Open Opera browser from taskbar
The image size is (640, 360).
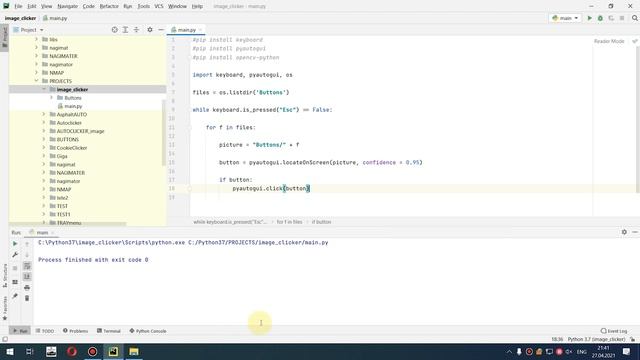[x=72, y=351]
